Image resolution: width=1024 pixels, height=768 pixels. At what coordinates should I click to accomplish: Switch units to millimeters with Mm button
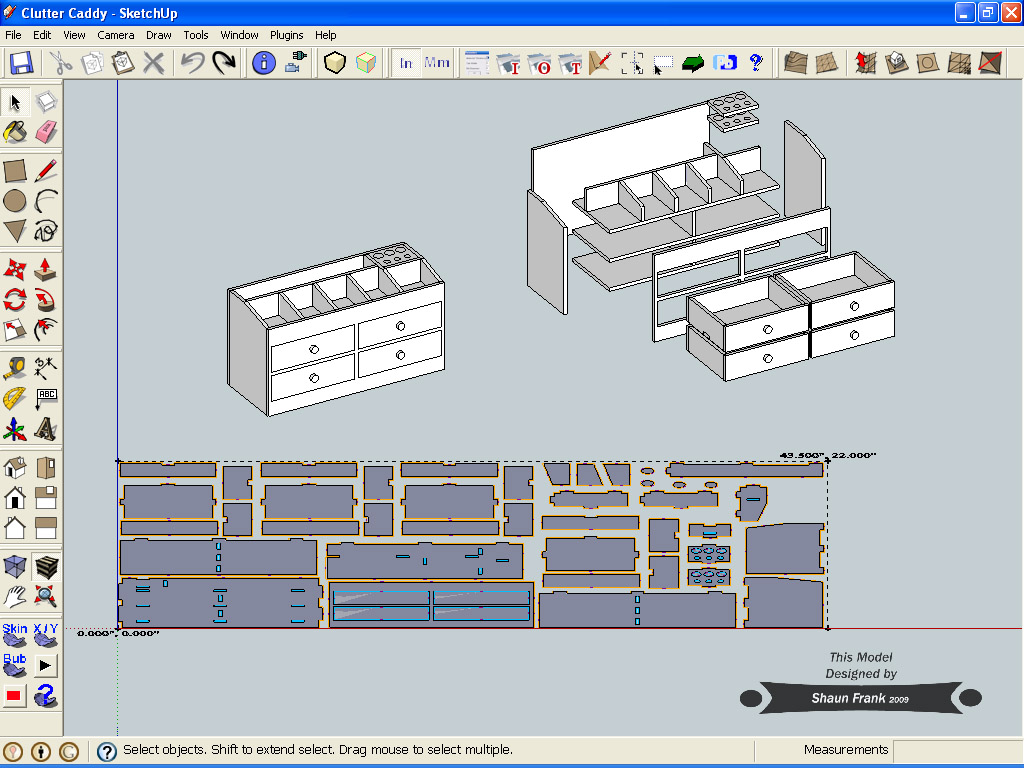click(x=437, y=63)
